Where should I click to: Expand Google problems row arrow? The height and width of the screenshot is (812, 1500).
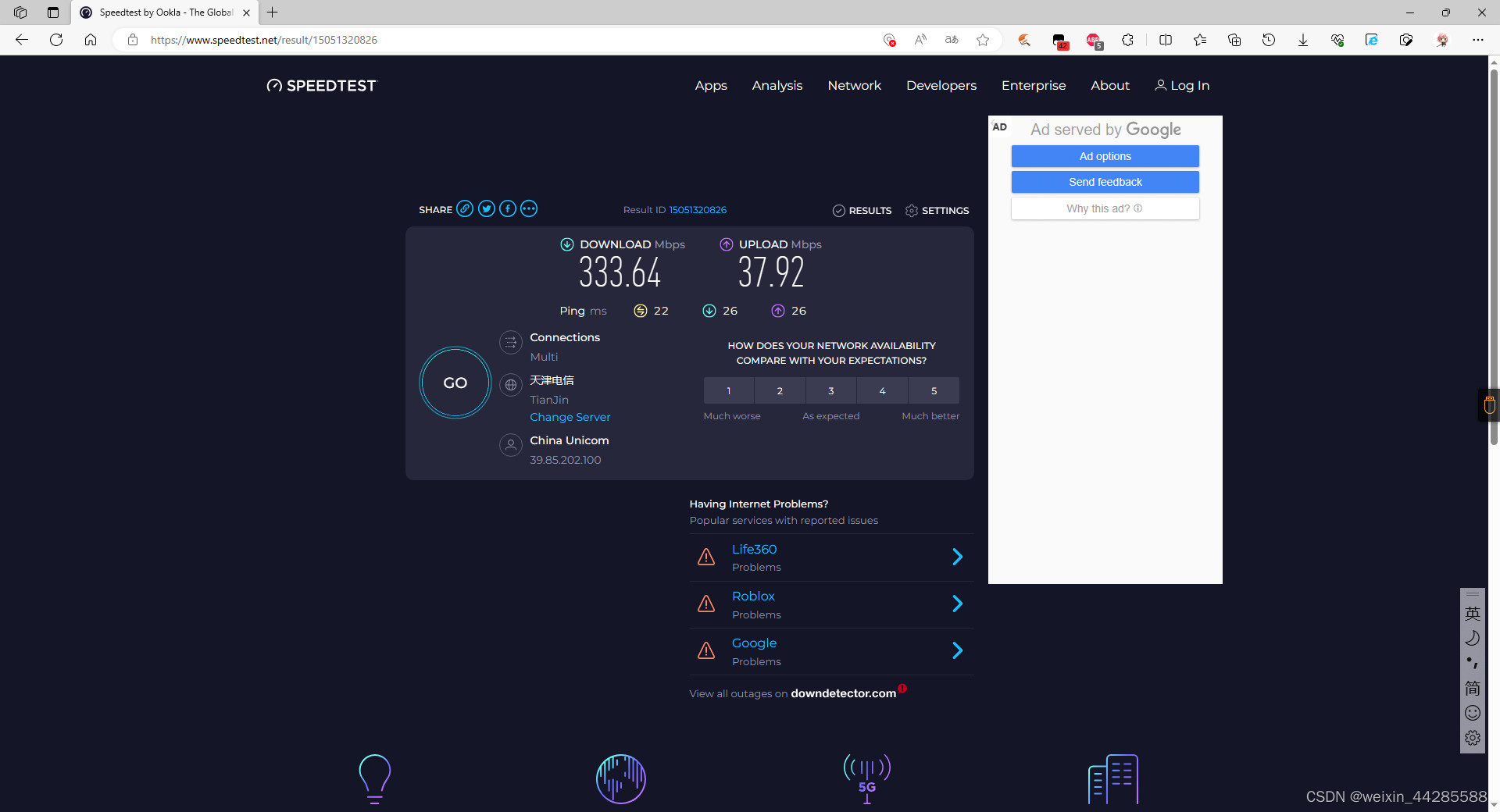[958, 650]
